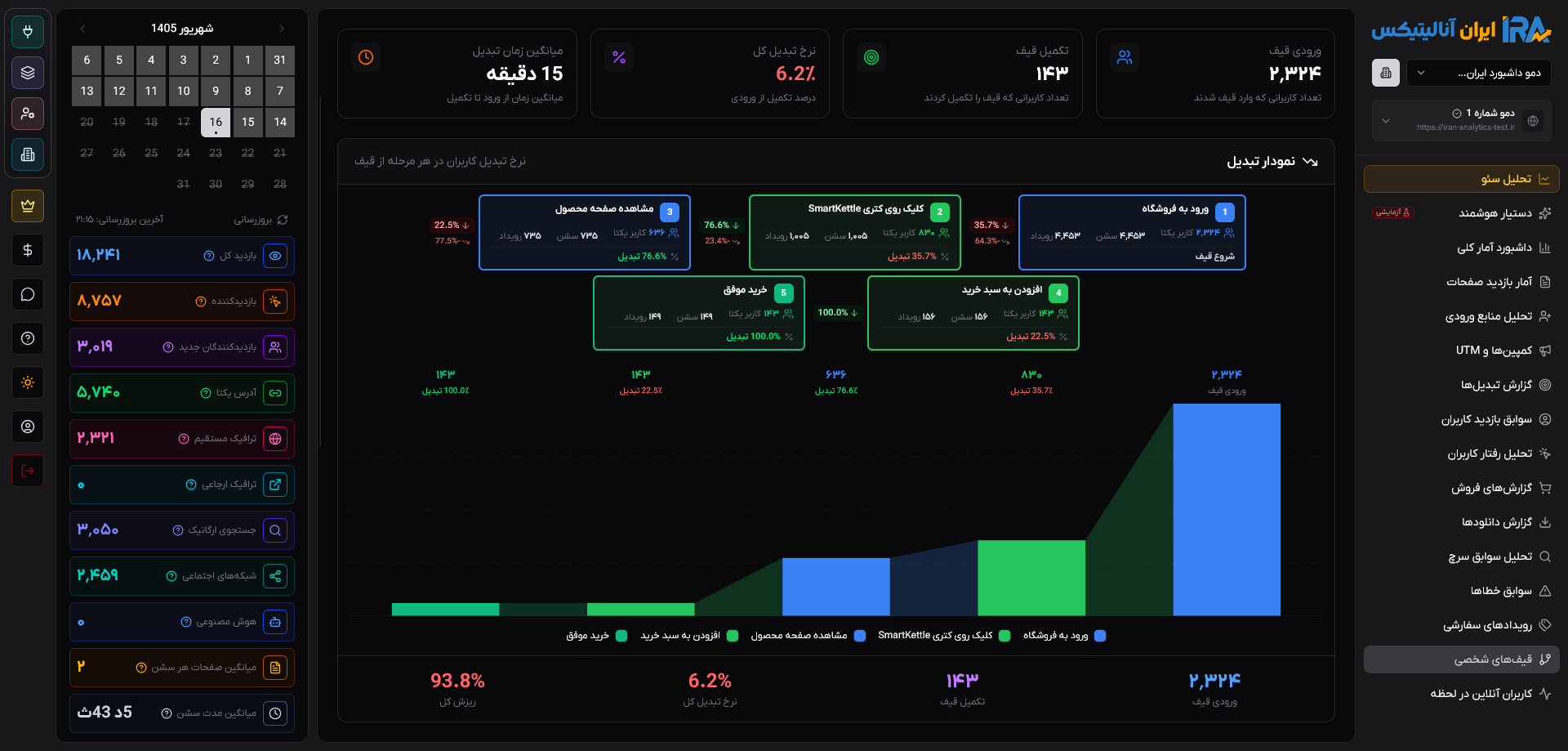Click the building icon in the left rail
Screen dimensions: 1568x751
point(28,154)
